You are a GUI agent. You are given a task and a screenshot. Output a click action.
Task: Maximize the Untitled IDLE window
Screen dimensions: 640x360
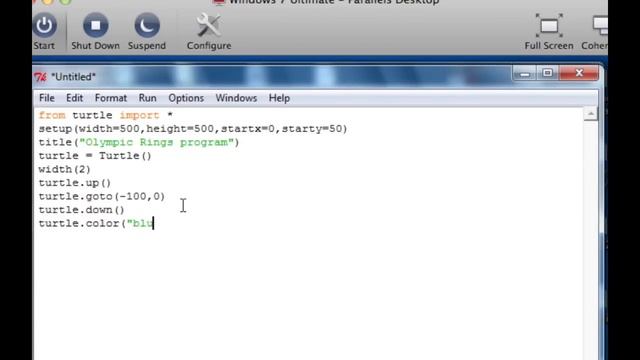coord(548,73)
